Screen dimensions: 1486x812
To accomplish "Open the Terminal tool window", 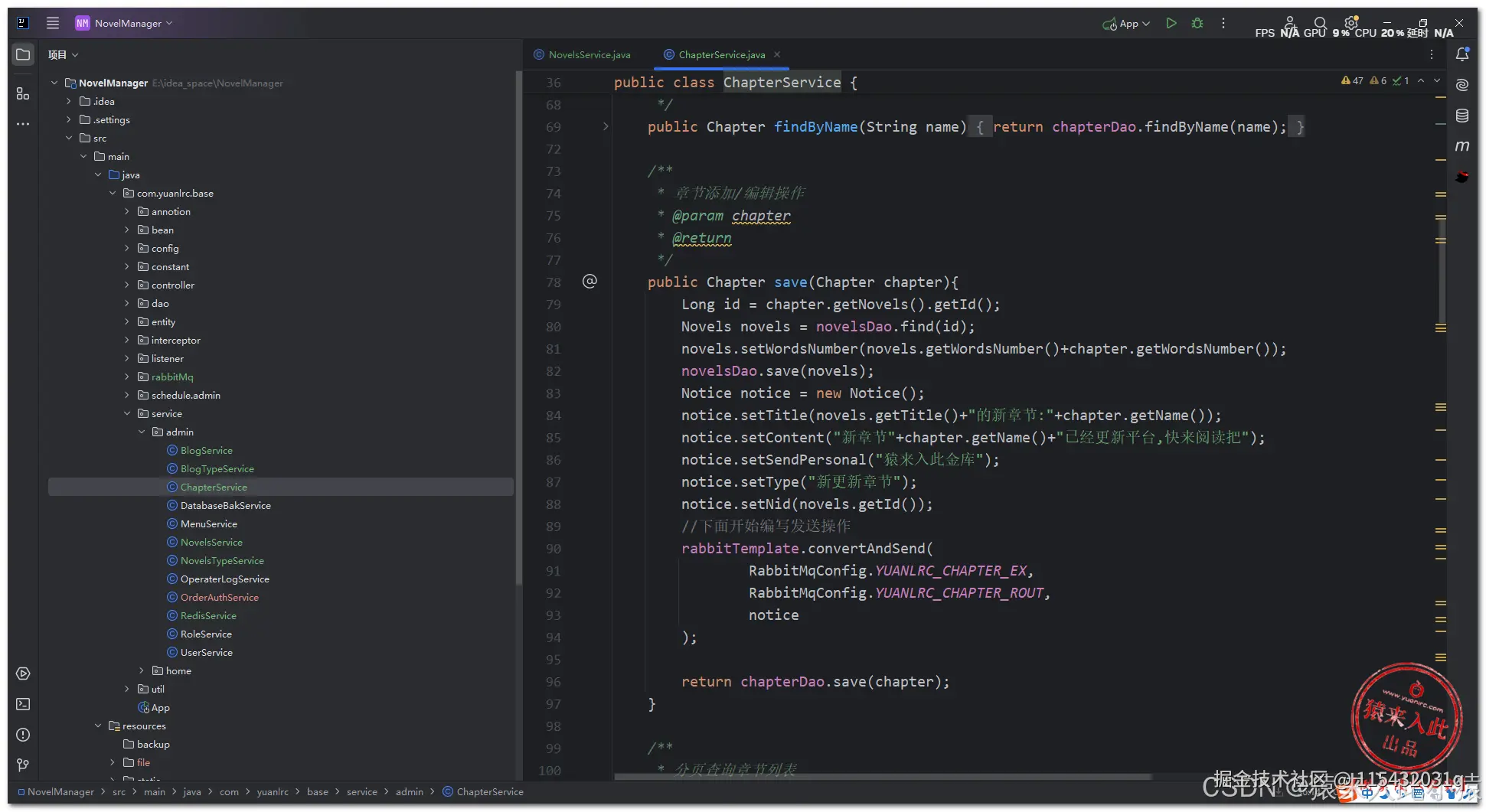I will point(23,704).
